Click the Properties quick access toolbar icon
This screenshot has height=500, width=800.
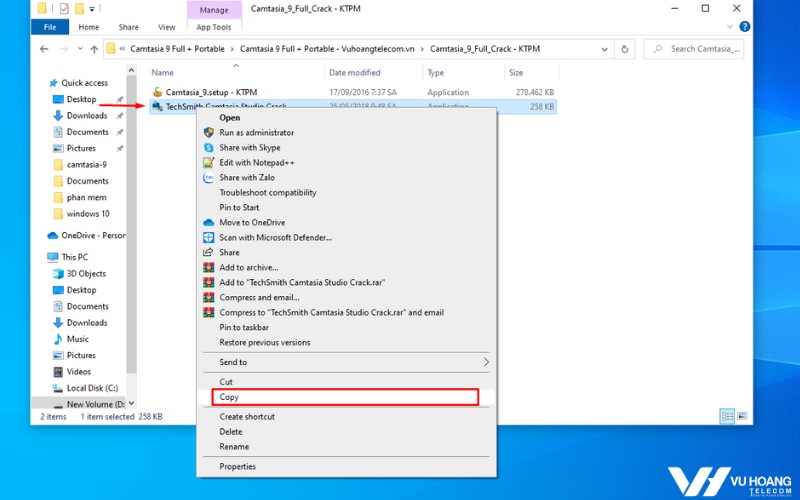(64, 9)
